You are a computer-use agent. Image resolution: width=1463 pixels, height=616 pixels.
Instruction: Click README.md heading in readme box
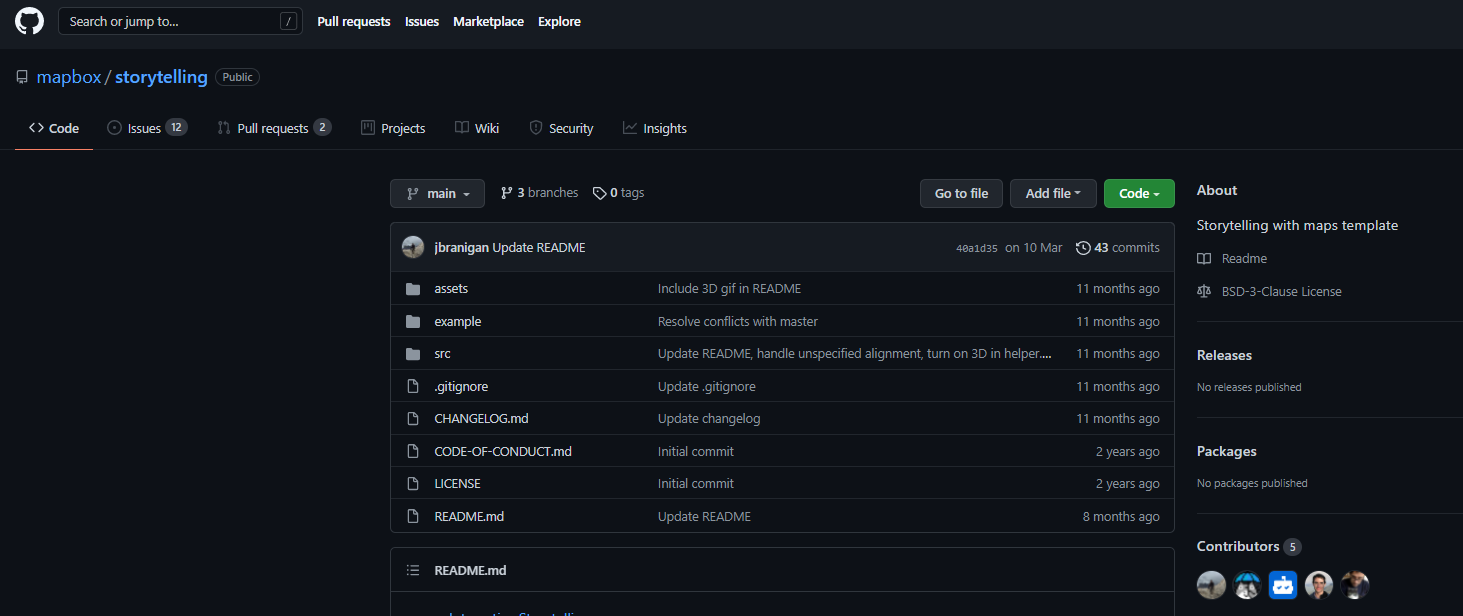[x=470, y=570]
